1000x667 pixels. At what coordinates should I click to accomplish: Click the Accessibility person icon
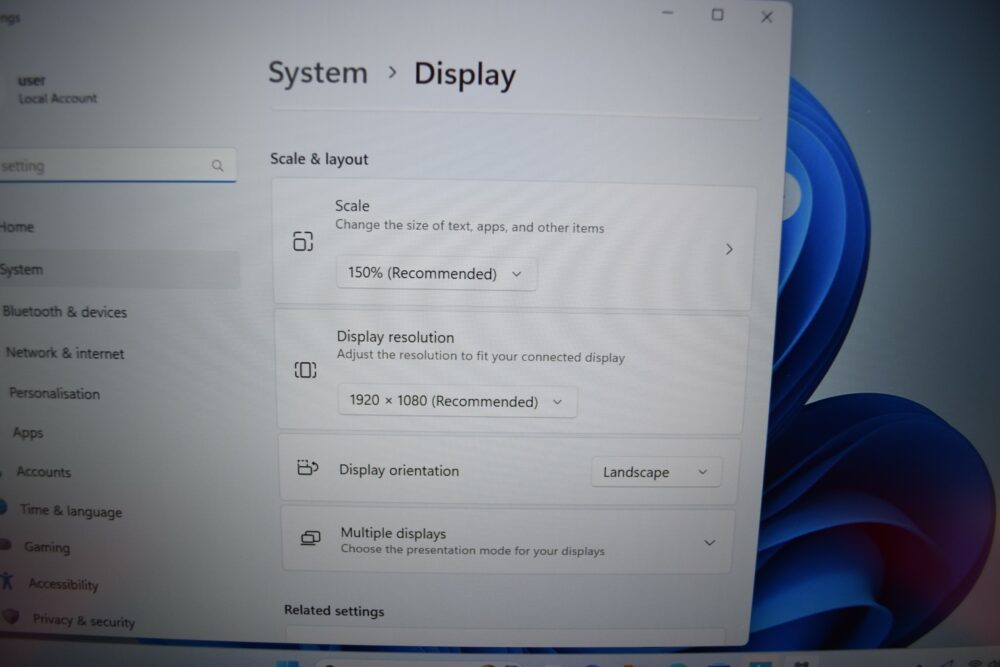coord(7,581)
